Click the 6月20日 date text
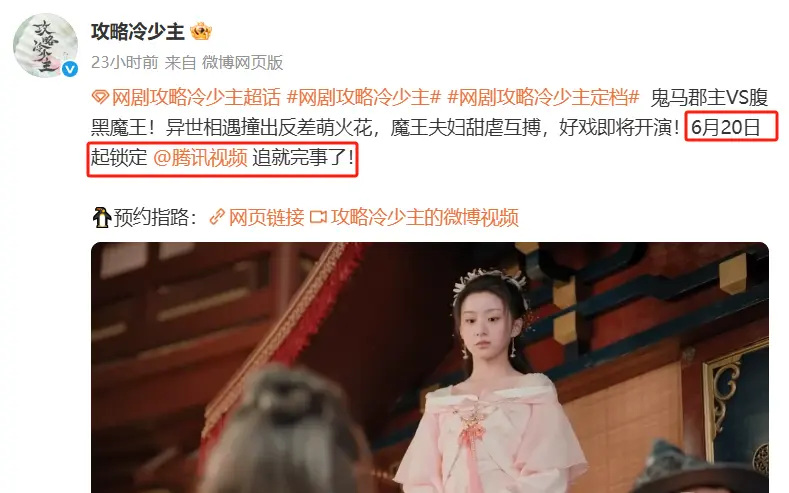Viewport: 789px width, 493px height. 725,127
